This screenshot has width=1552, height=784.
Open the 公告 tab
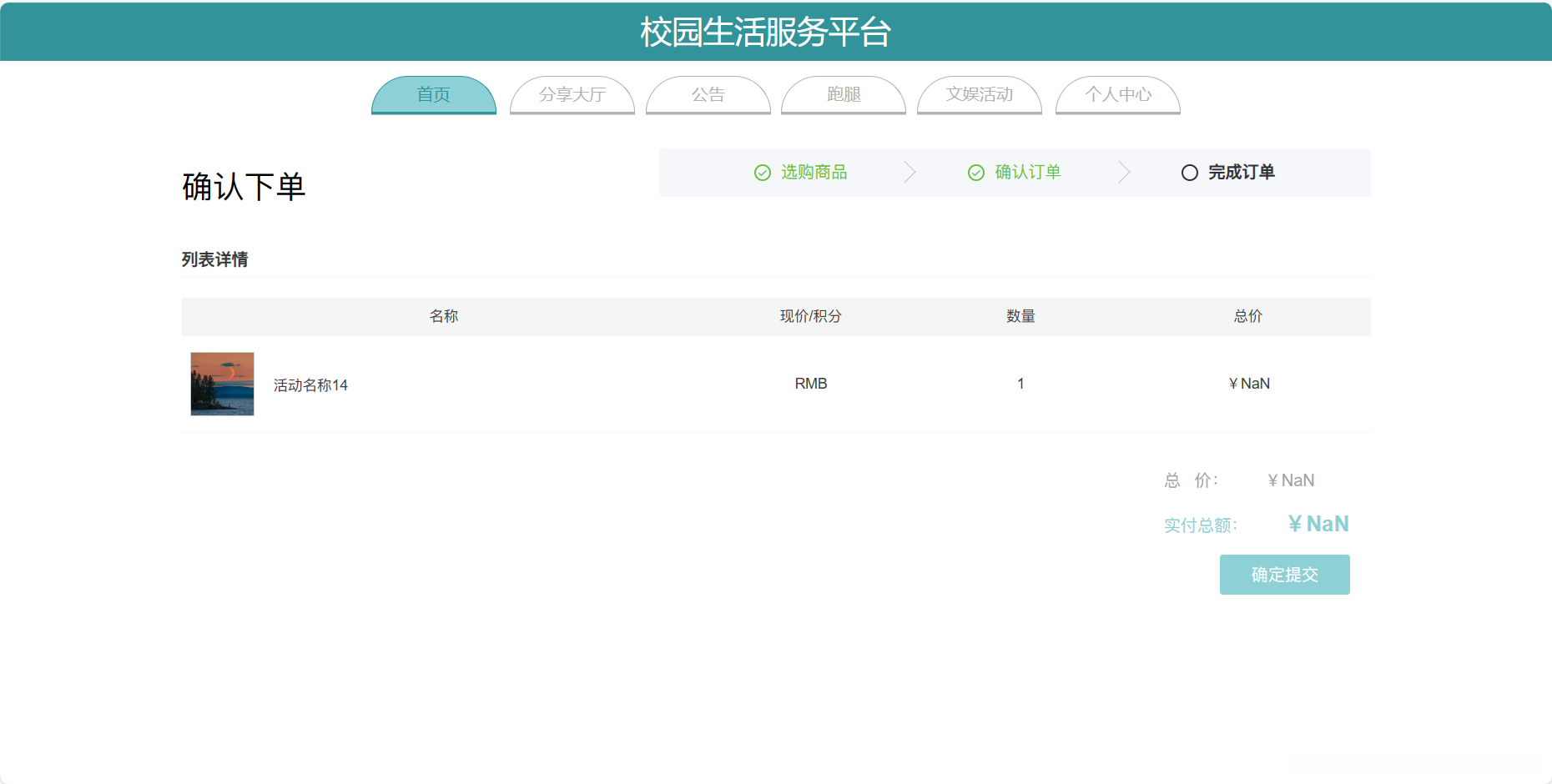pyautogui.click(x=708, y=95)
